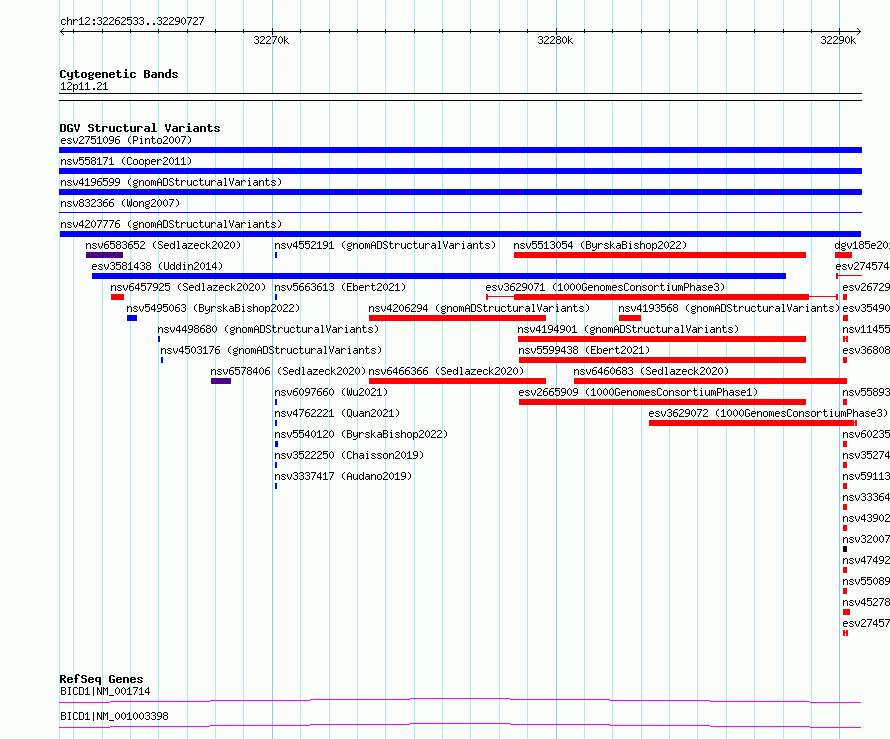Select the BICD1|NM_001003398 gene label

(x=114, y=716)
